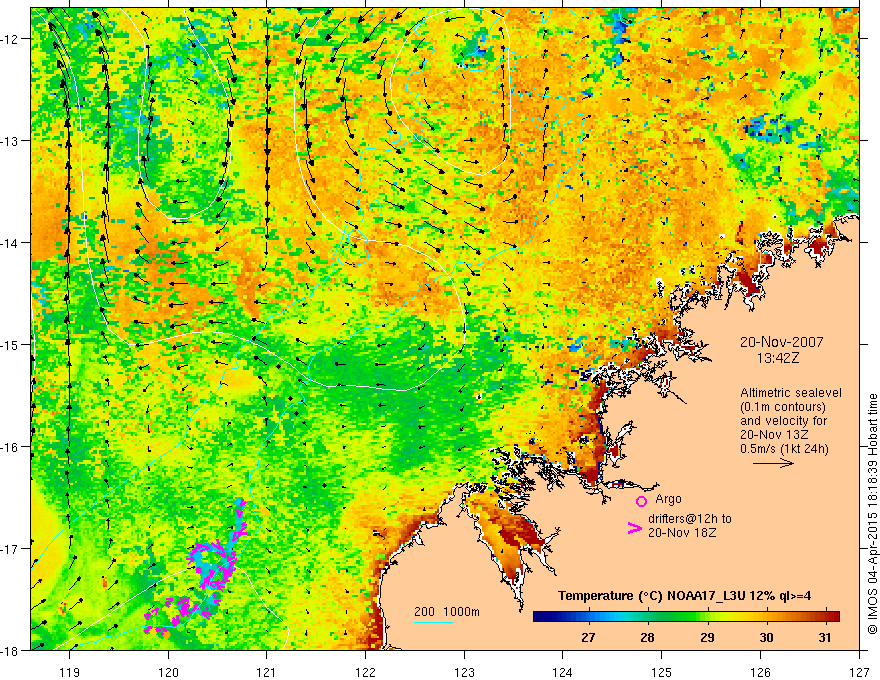880x680 pixels.
Task: Click the '20-Nov 18Z' legend text
Action: [682, 533]
